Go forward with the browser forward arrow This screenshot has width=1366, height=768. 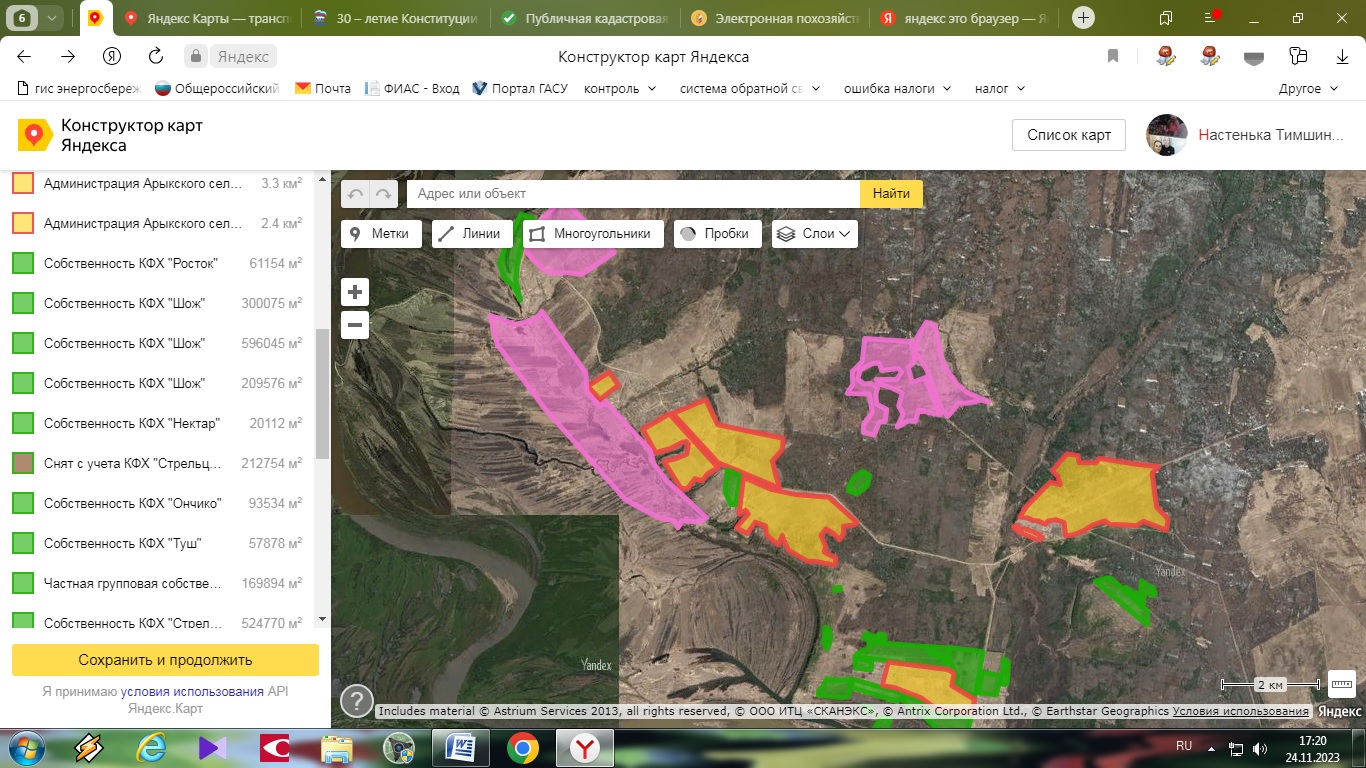[x=68, y=57]
